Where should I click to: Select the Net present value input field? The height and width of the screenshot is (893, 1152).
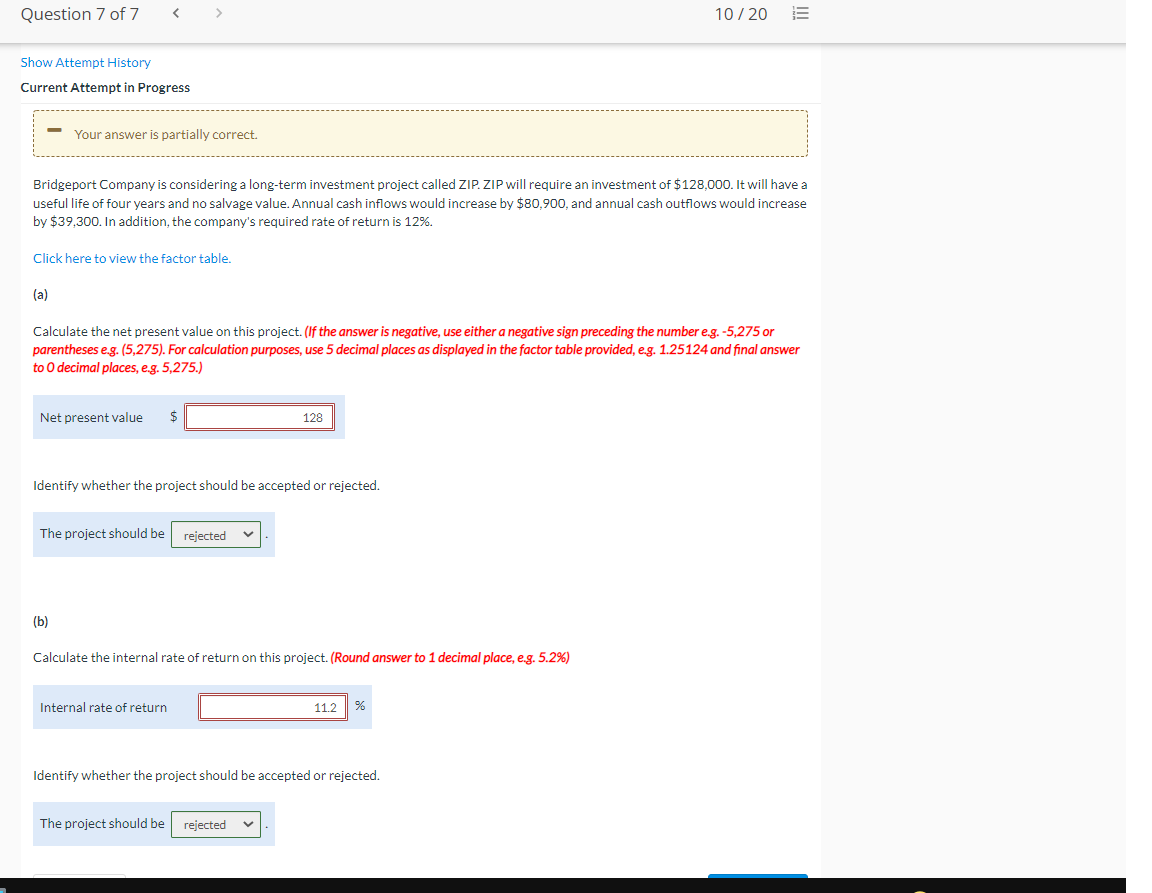(259, 417)
